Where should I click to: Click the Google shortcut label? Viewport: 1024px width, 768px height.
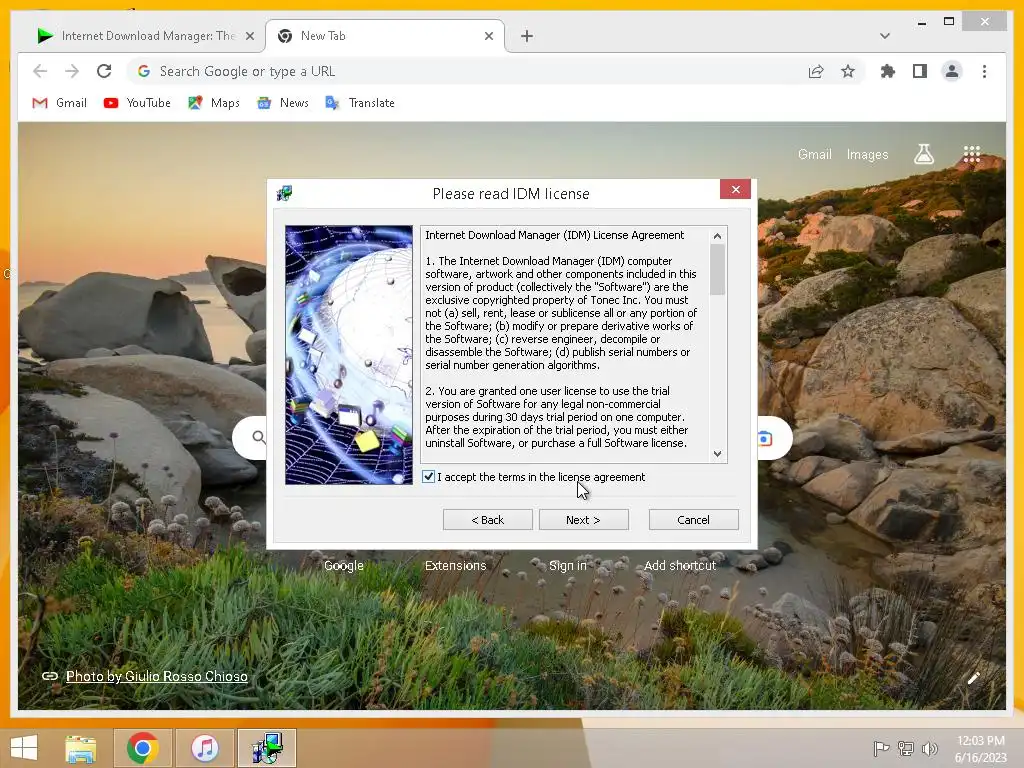(x=344, y=566)
